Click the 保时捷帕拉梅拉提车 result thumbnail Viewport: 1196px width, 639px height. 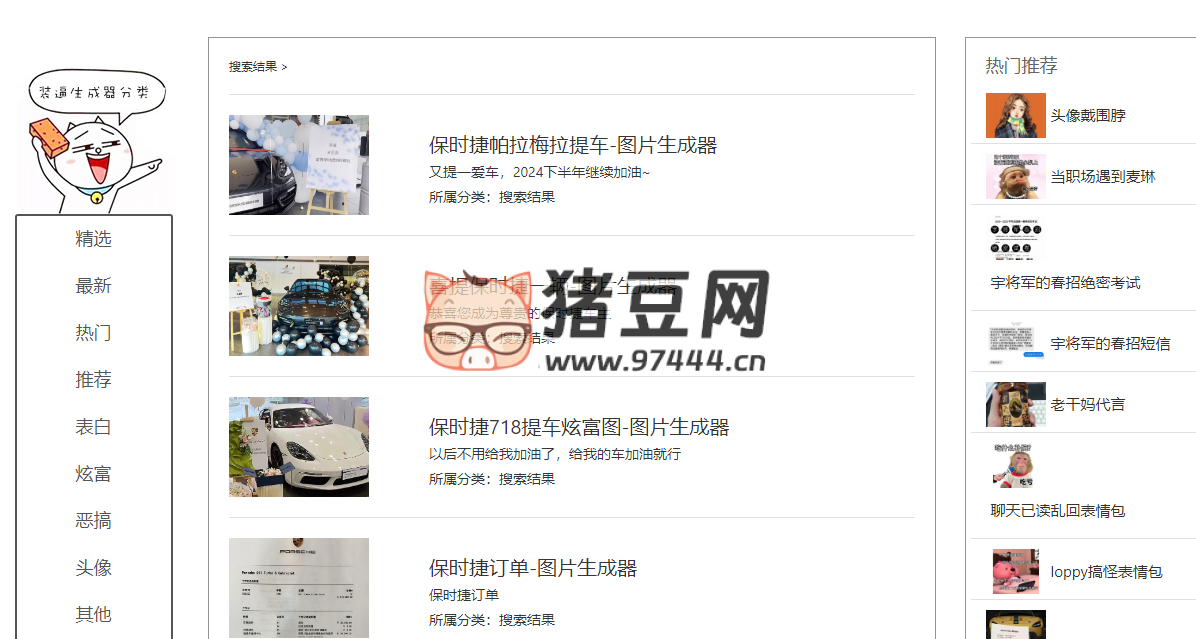(299, 165)
